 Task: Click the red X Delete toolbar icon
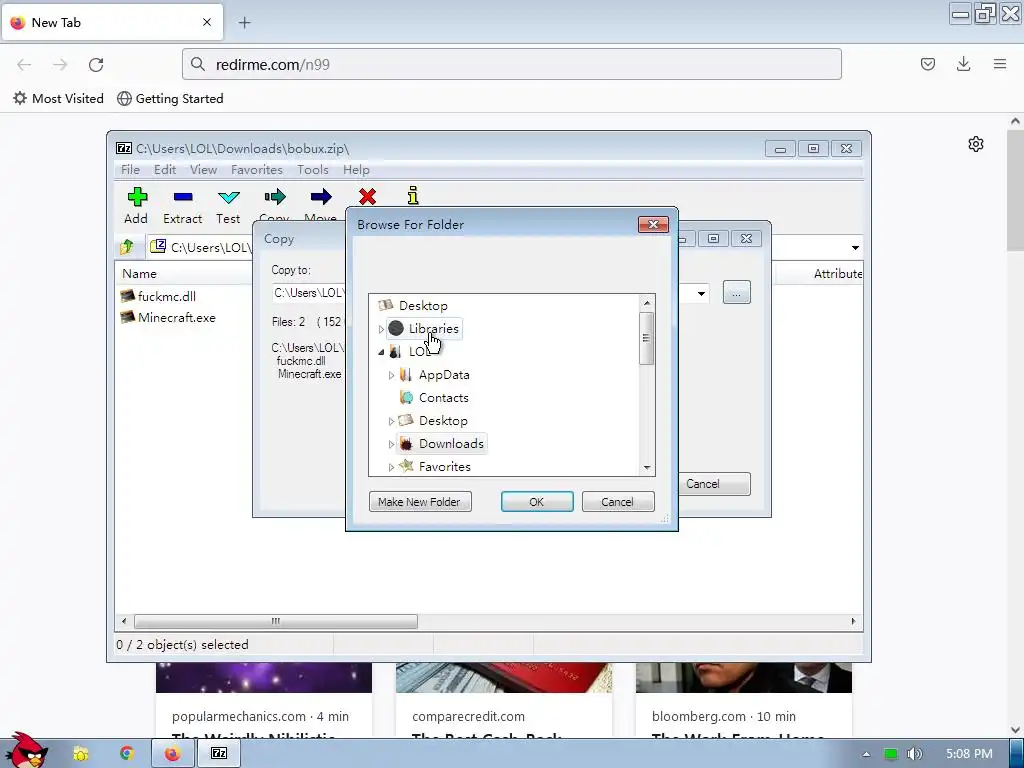pos(367,197)
